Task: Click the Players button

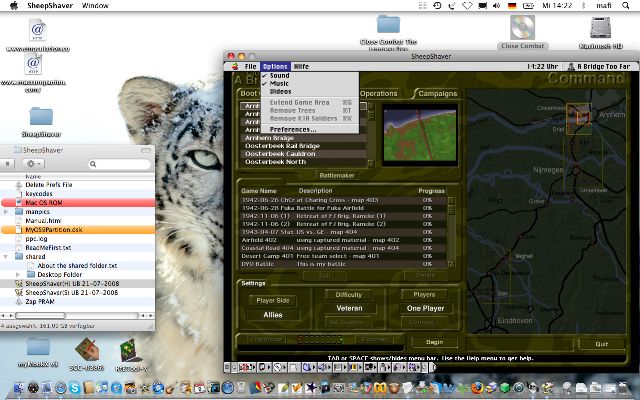Action: 424,295
